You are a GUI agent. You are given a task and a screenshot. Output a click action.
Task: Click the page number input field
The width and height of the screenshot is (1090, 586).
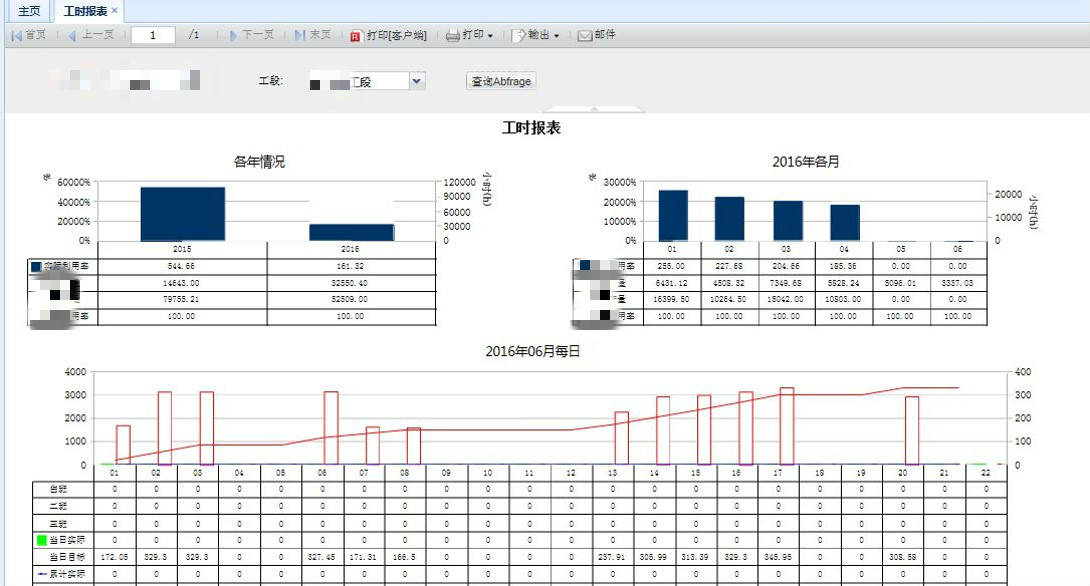tap(154, 35)
